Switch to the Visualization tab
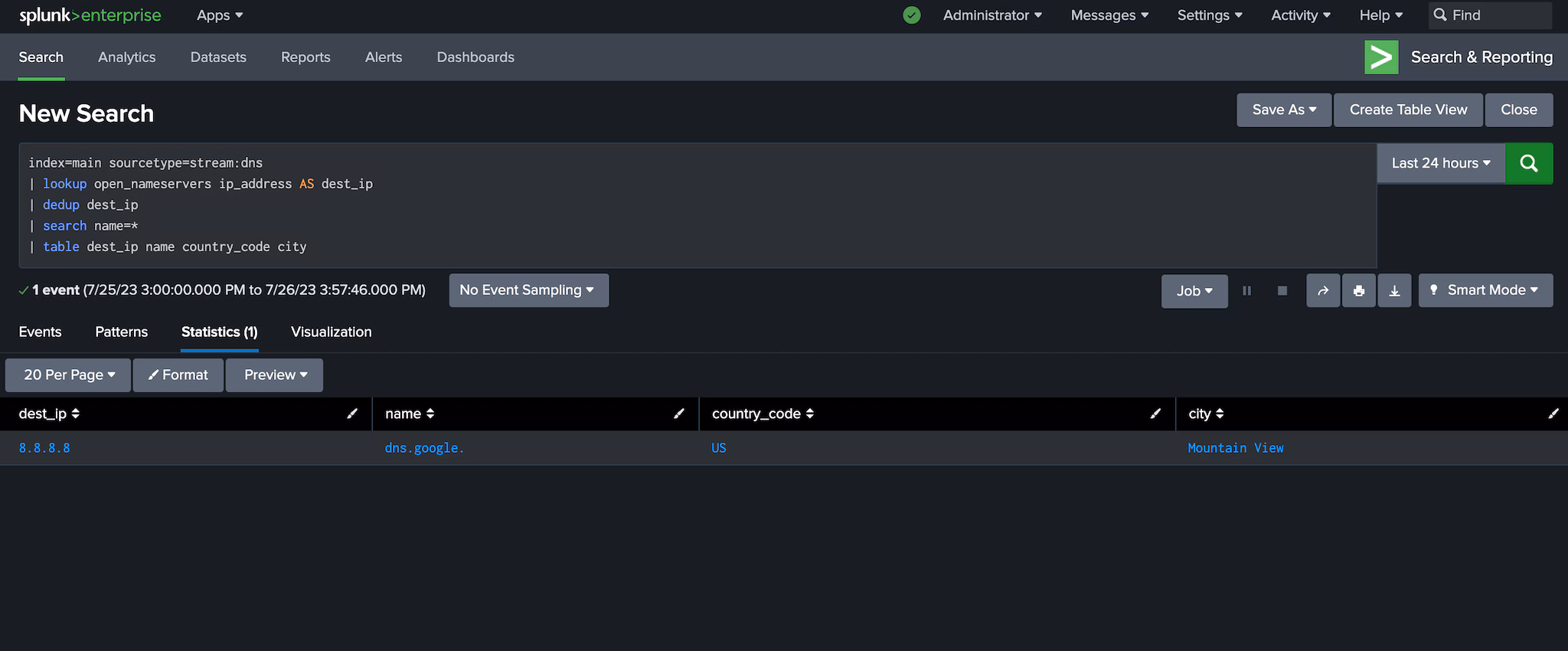1568x651 pixels. point(331,332)
